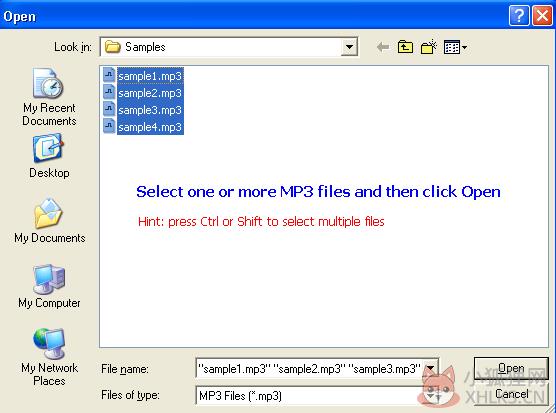
Task: Click the Open button
Action: pos(511,368)
